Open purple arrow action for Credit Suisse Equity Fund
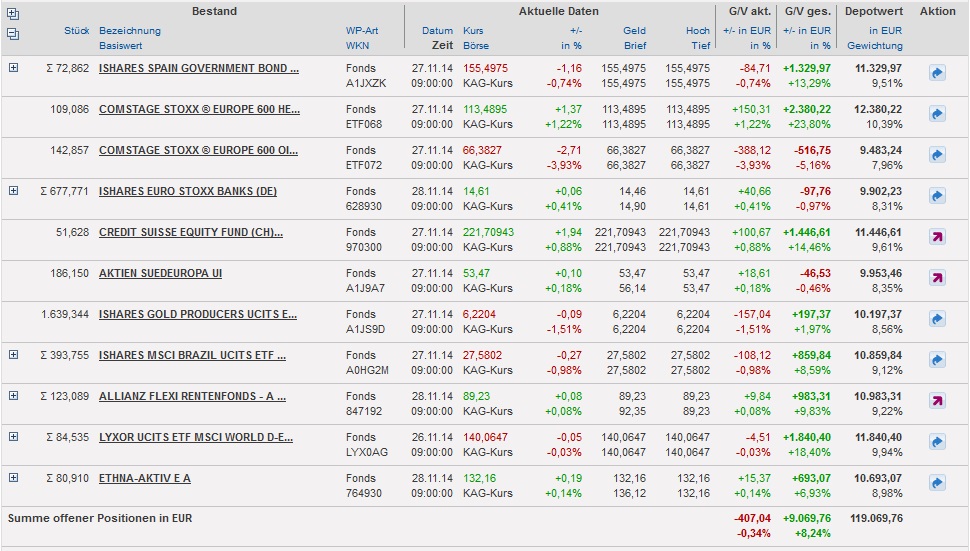The width and height of the screenshot is (970, 551). (x=937, y=238)
